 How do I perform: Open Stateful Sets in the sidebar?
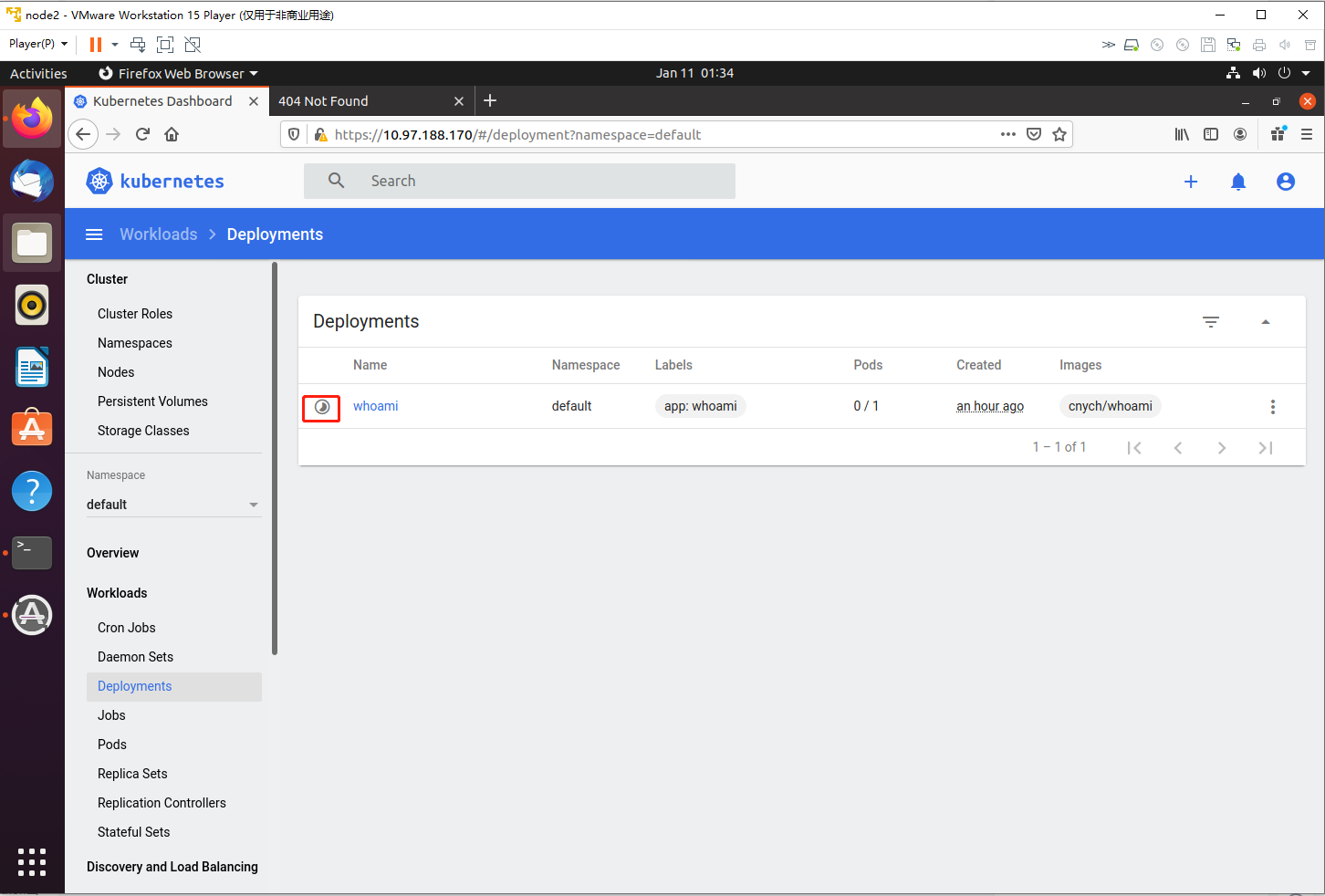[134, 832]
